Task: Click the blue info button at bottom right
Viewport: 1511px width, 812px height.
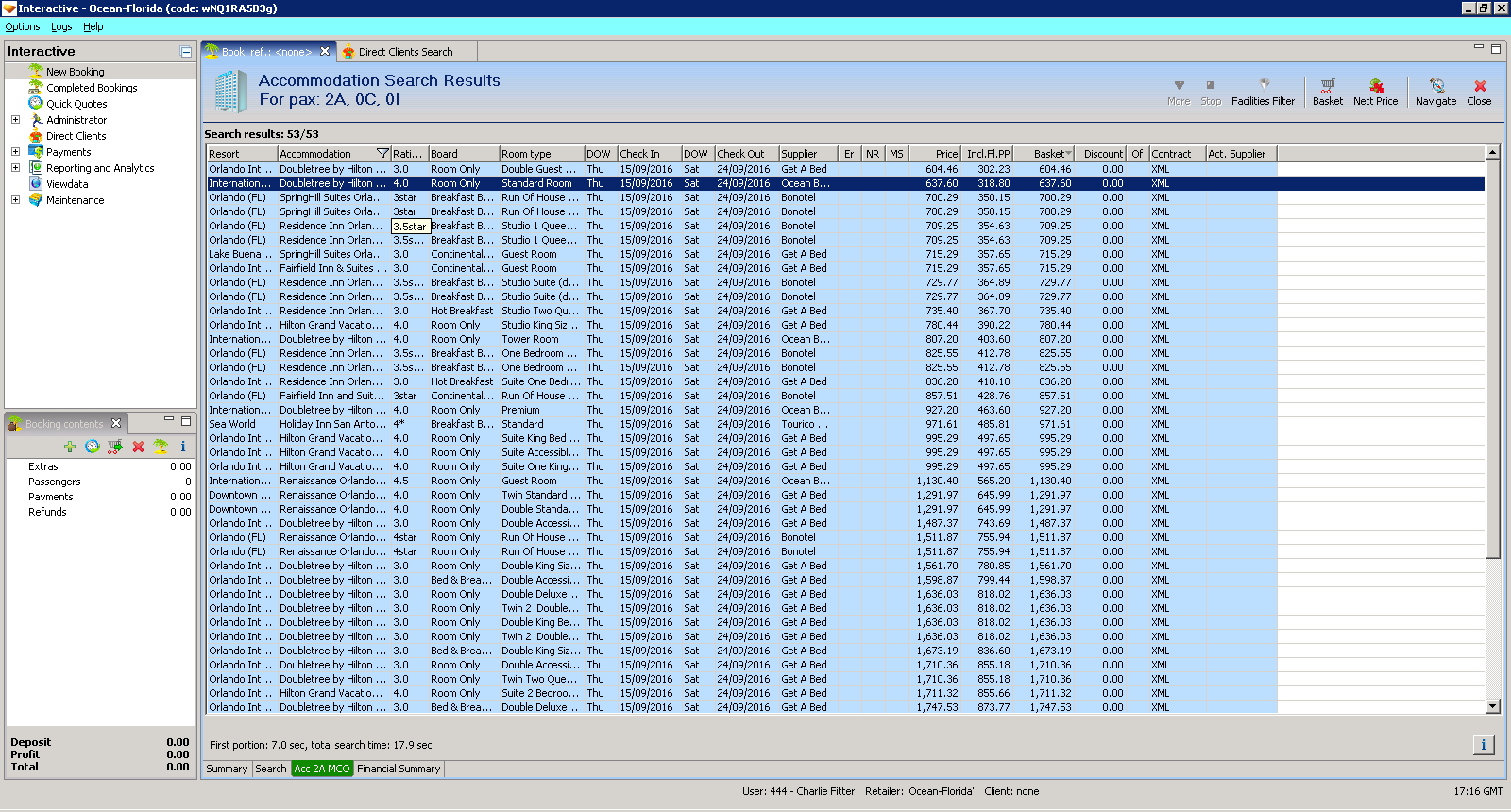Action: [1483, 745]
